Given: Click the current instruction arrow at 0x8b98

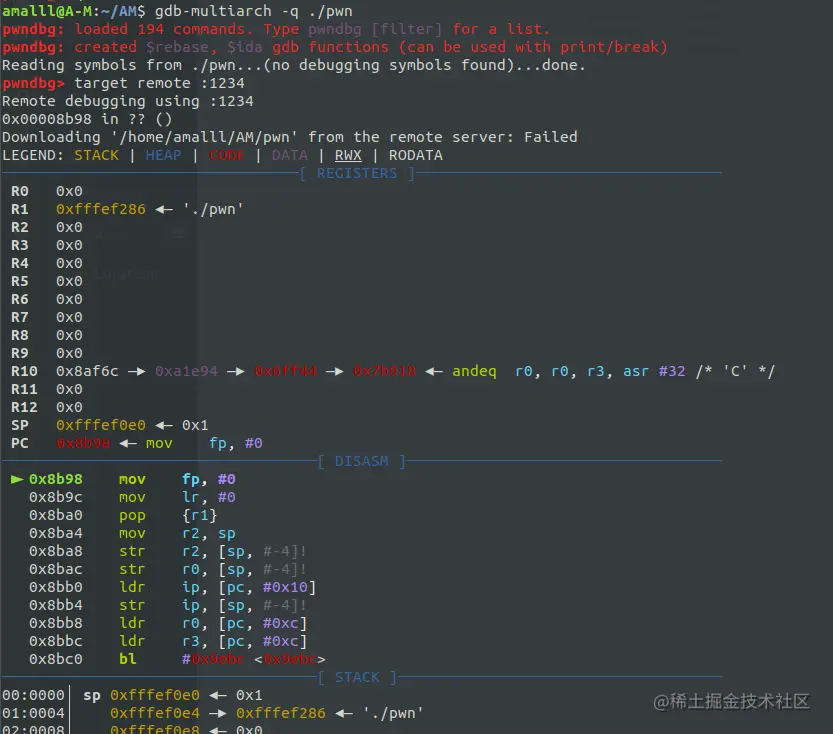Looking at the screenshot, I should [17, 479].
